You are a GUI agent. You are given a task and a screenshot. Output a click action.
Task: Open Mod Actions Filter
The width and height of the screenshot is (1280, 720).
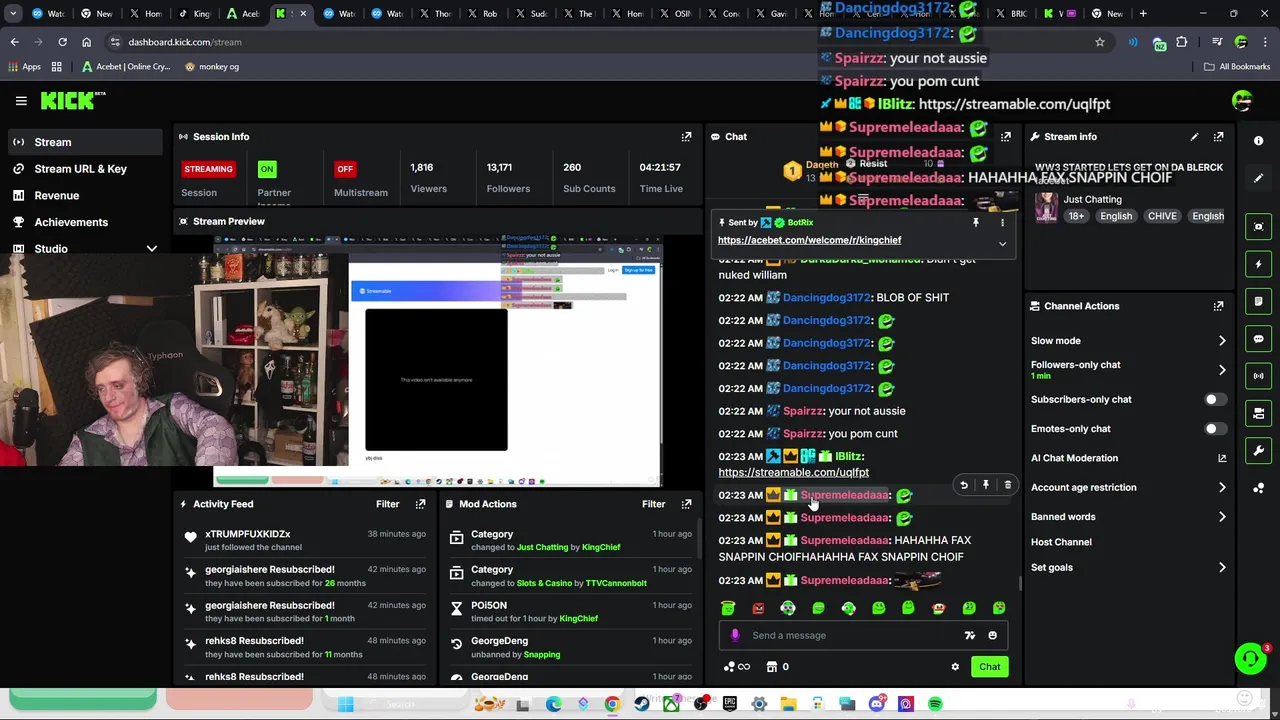[x=653, y=504]
